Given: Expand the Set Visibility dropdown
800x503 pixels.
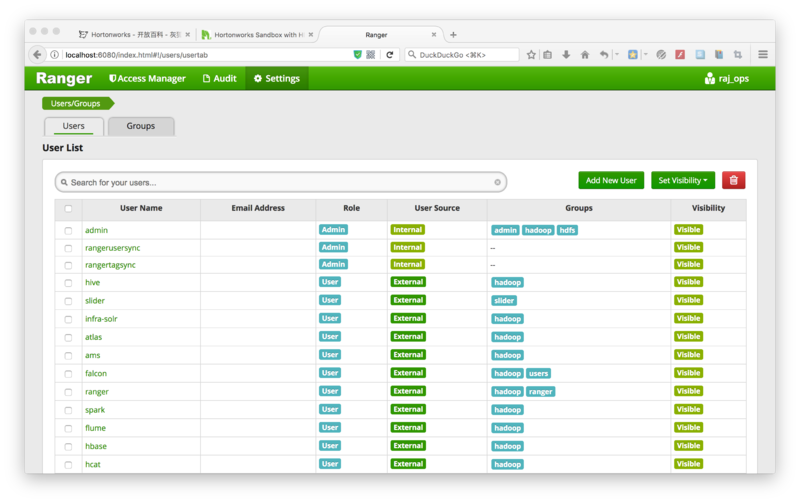Looking at the screenshot, I should [682, 180].
